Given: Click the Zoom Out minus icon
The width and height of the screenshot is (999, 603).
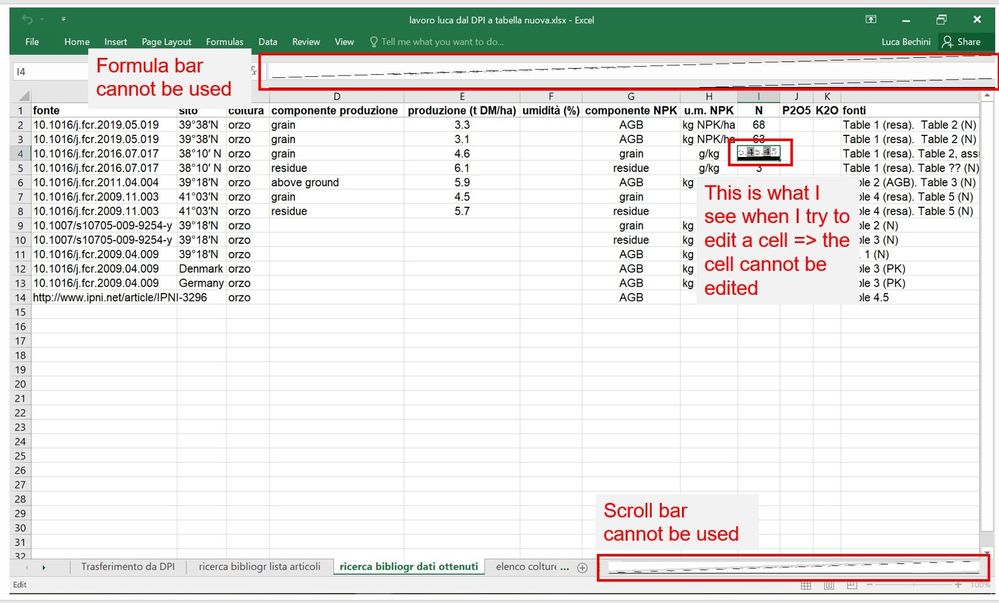Looking at the screenshot, I should coord(869,585).
